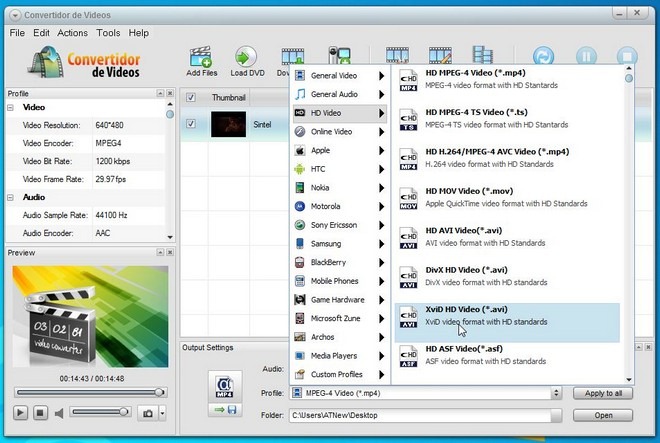Click the preview seek slider handle
The height and width of the screenshot is (443, 660).
tap(159, 392)
